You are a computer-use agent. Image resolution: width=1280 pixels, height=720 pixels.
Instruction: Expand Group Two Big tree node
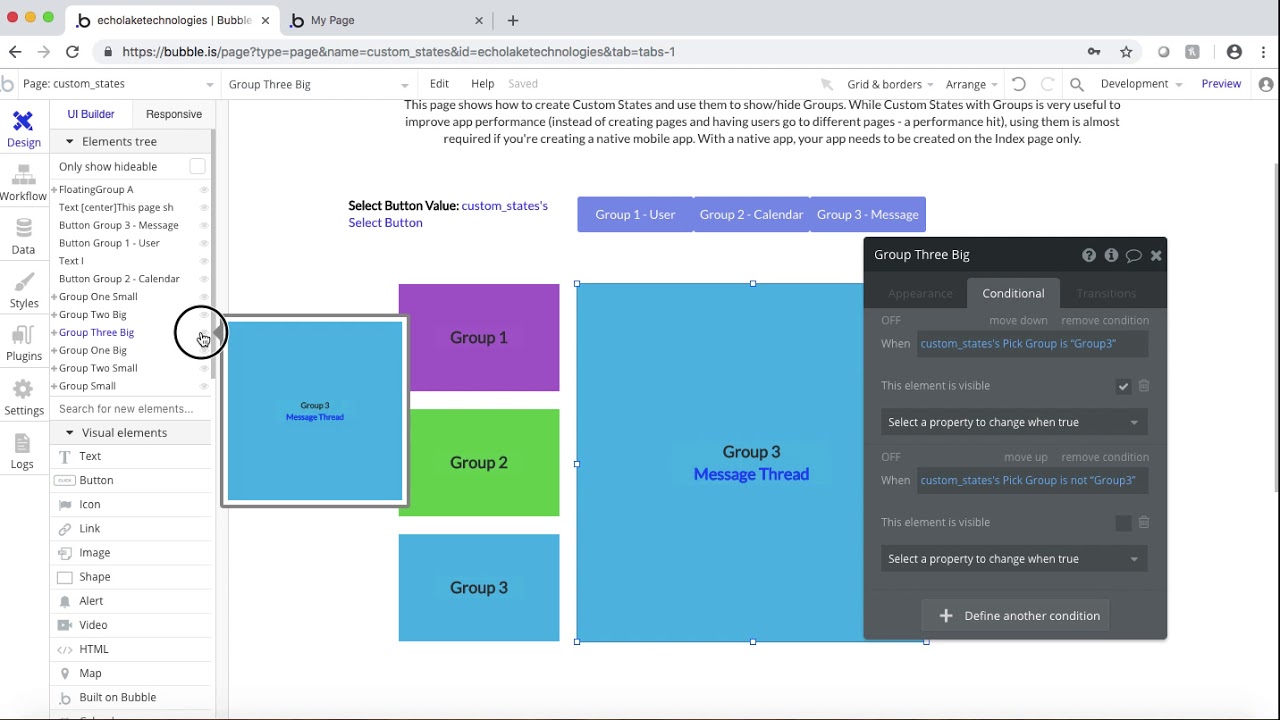54,315
